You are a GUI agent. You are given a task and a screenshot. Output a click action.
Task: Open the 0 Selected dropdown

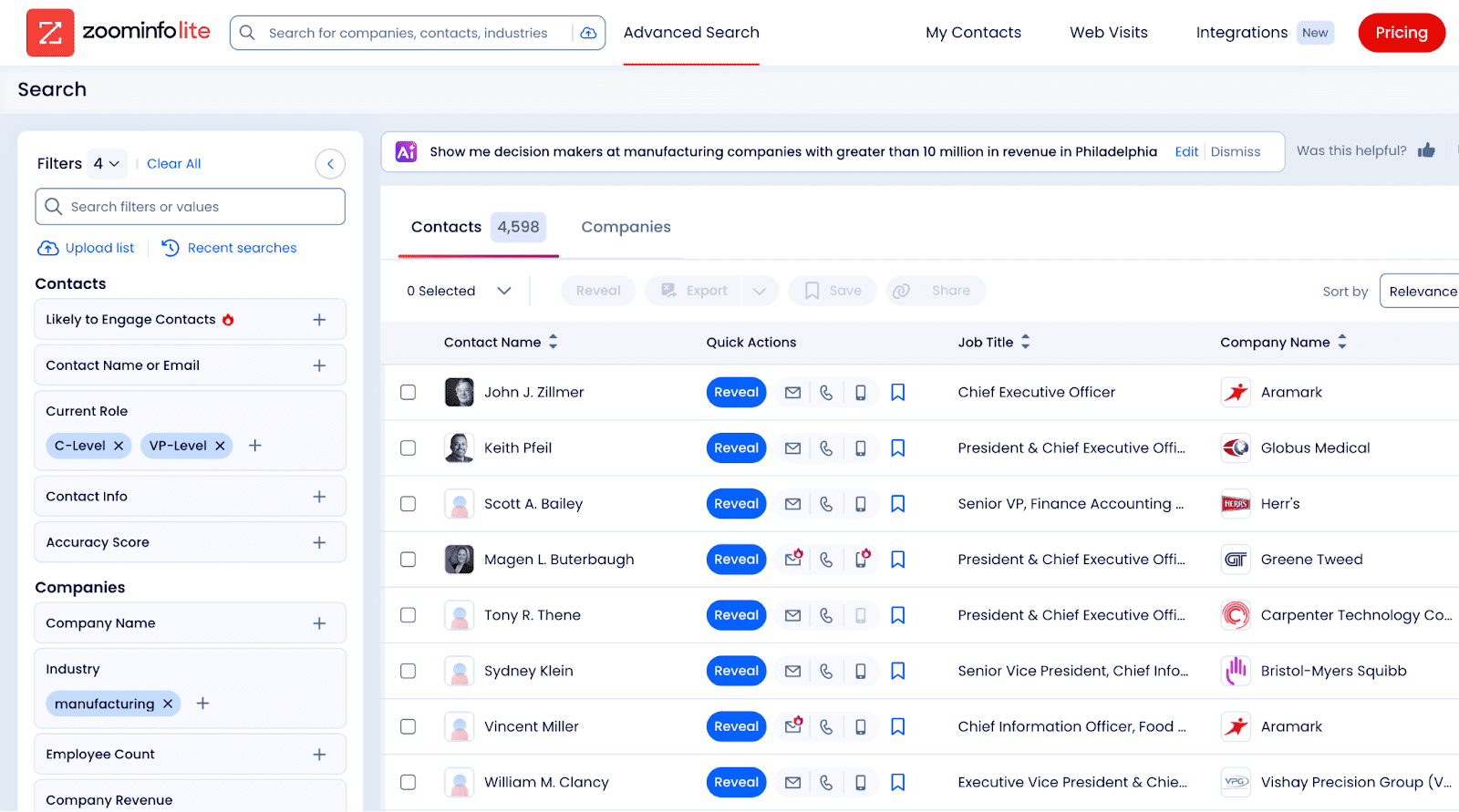coord(459,291)
